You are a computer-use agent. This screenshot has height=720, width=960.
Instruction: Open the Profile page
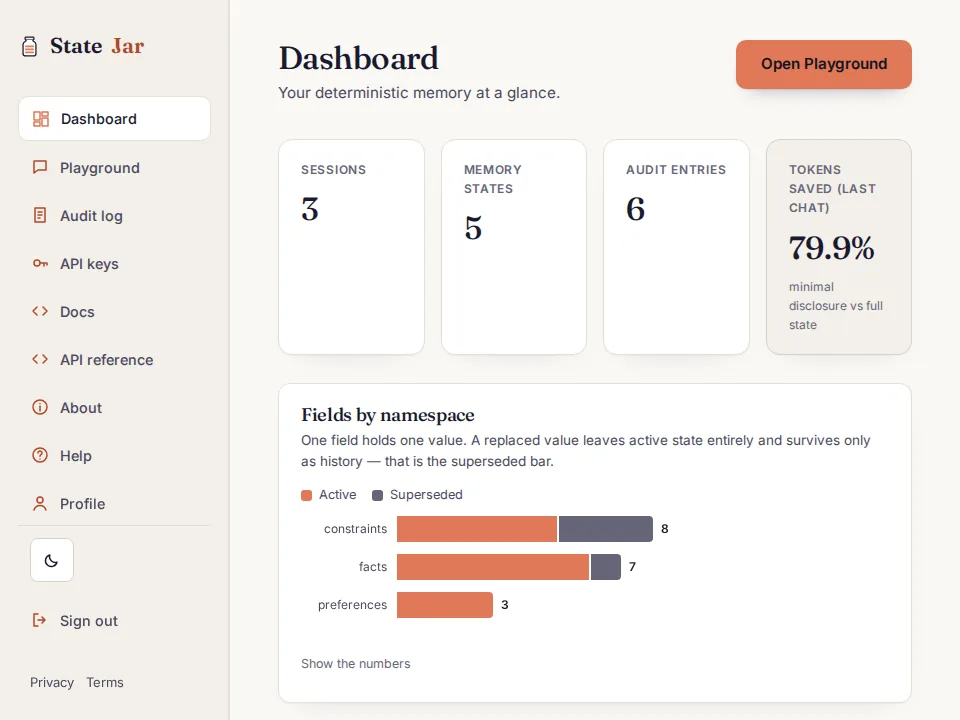coord(114,503)
